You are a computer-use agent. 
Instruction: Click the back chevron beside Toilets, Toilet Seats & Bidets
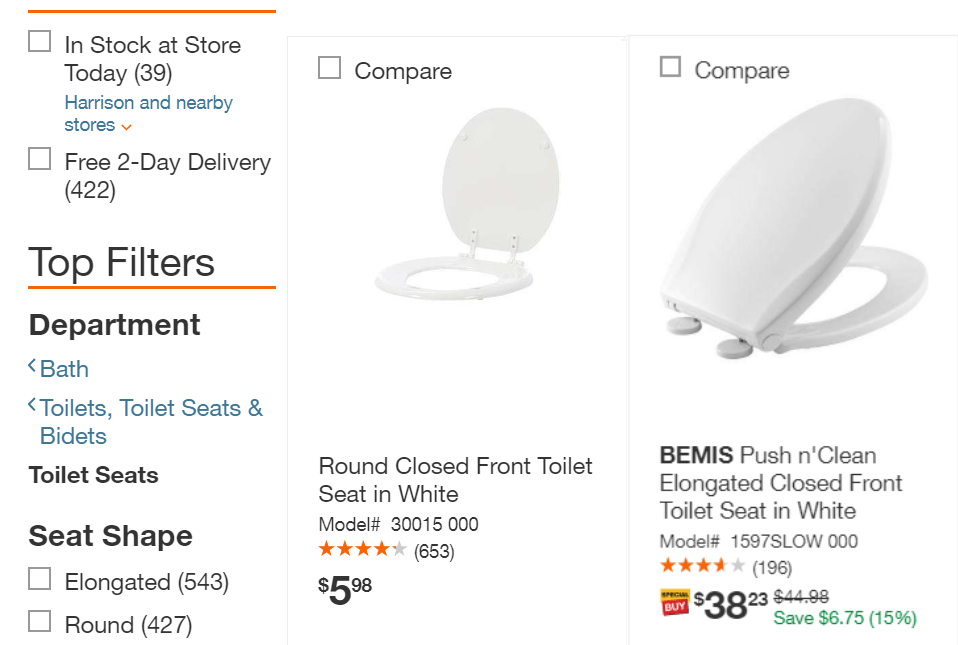pos(32,405)
